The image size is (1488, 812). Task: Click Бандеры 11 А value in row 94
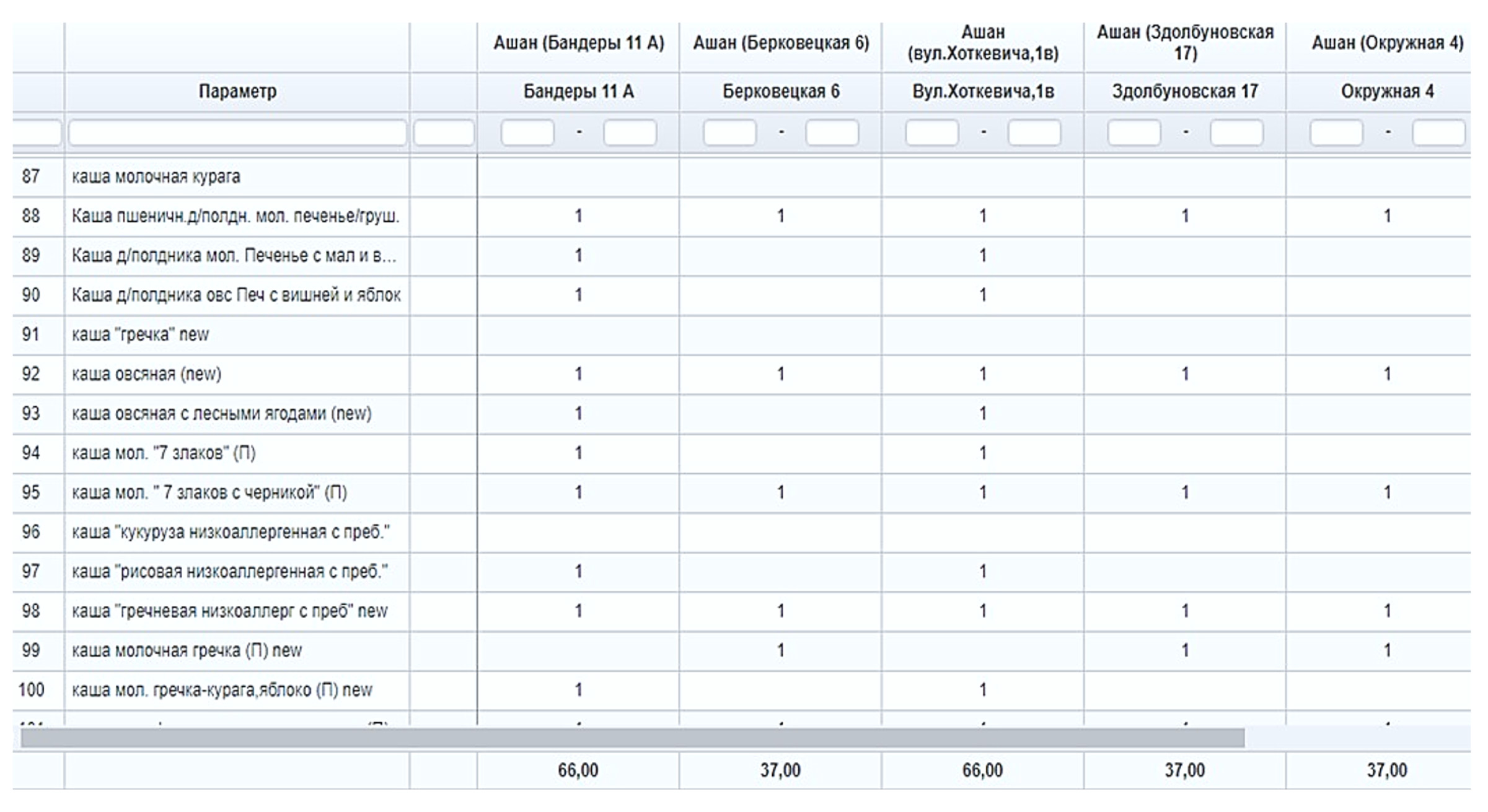click(578, 453)
